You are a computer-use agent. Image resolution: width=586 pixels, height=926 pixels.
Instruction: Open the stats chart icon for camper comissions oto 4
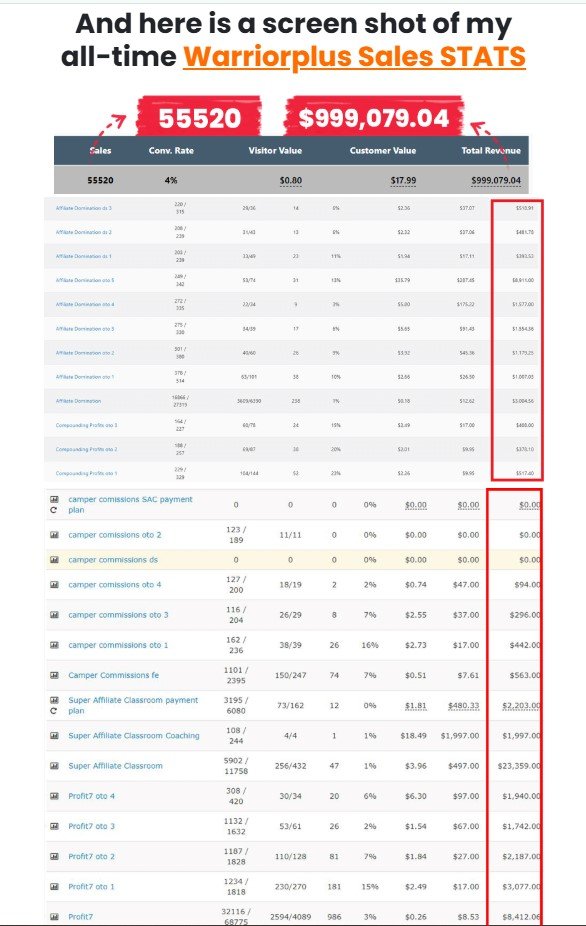[54, 585]
